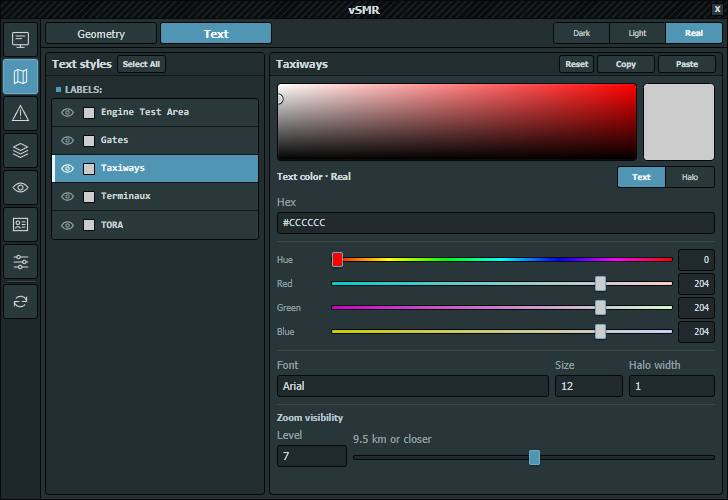Viewport: 728px width, 500px height.
Task: Select the TORA label row
Action: (x=155, y=225)
